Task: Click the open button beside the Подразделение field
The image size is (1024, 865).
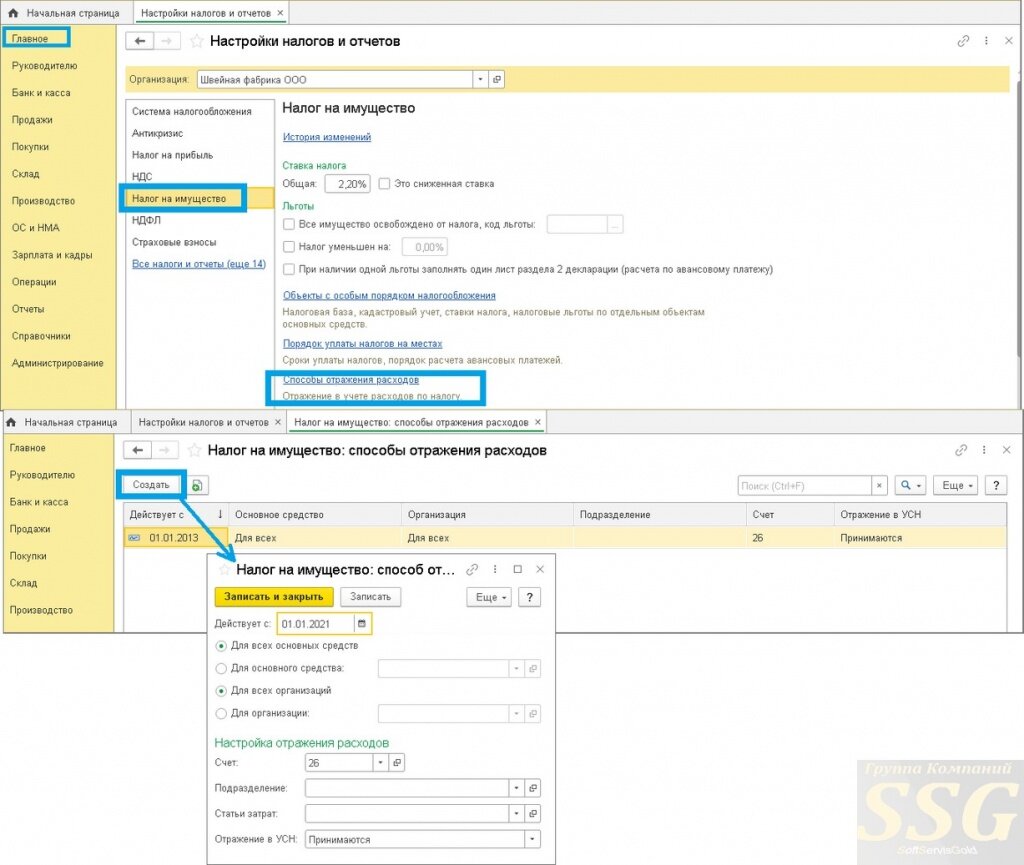Action: [x=533, y=788]
